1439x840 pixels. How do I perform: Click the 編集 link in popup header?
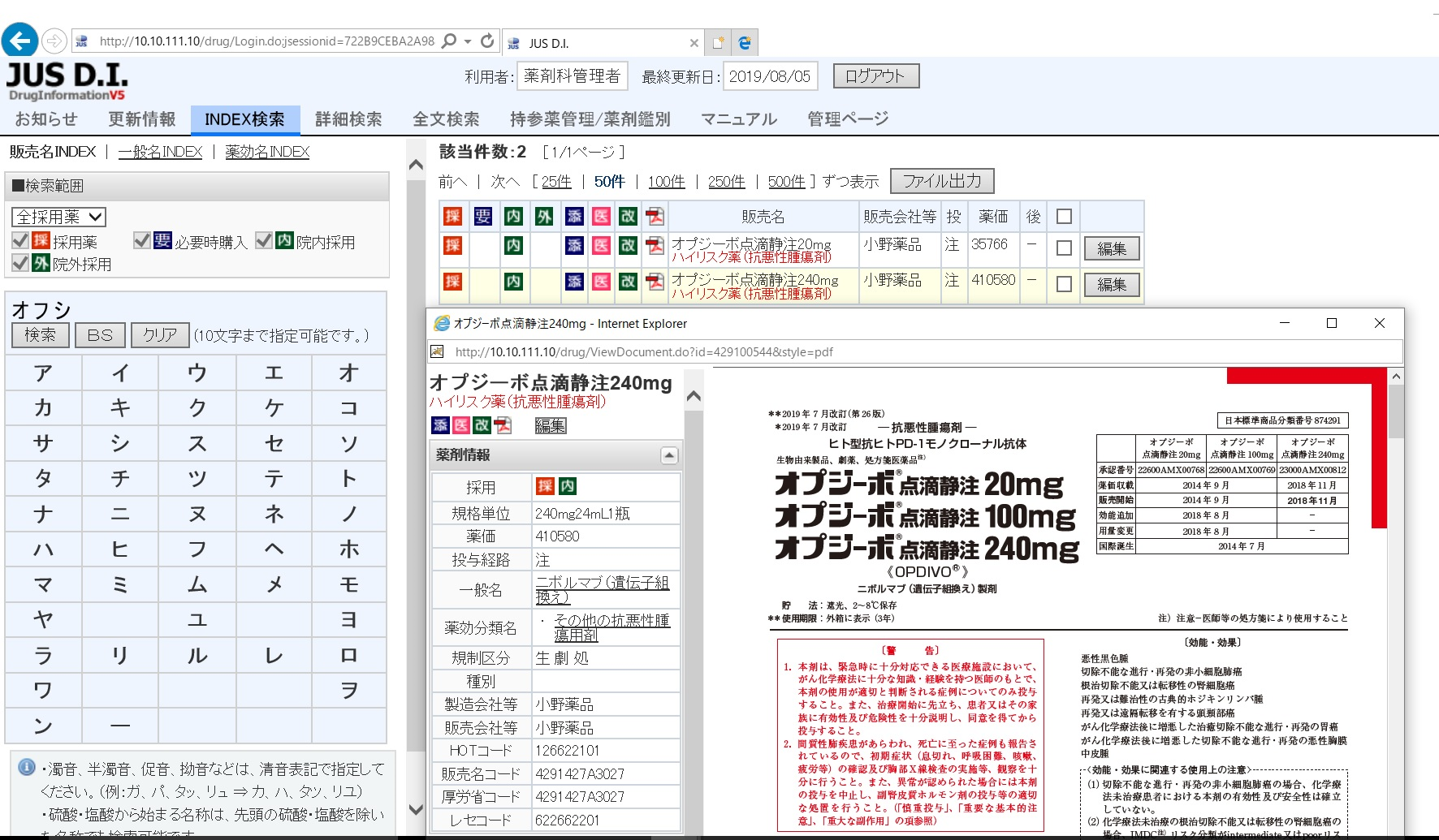(x=550, y=425)
